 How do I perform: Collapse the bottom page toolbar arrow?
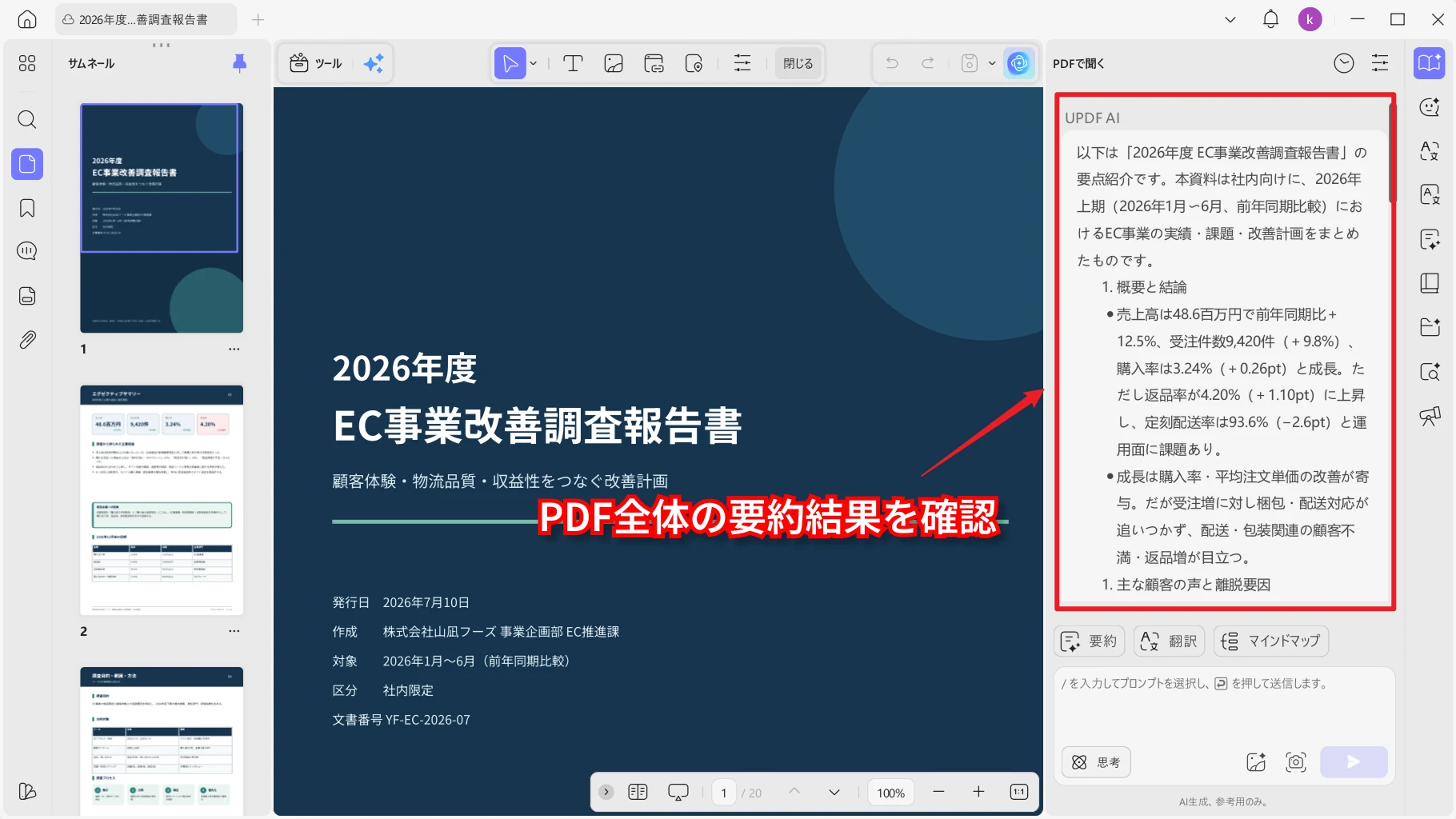[x=606, y=792]
